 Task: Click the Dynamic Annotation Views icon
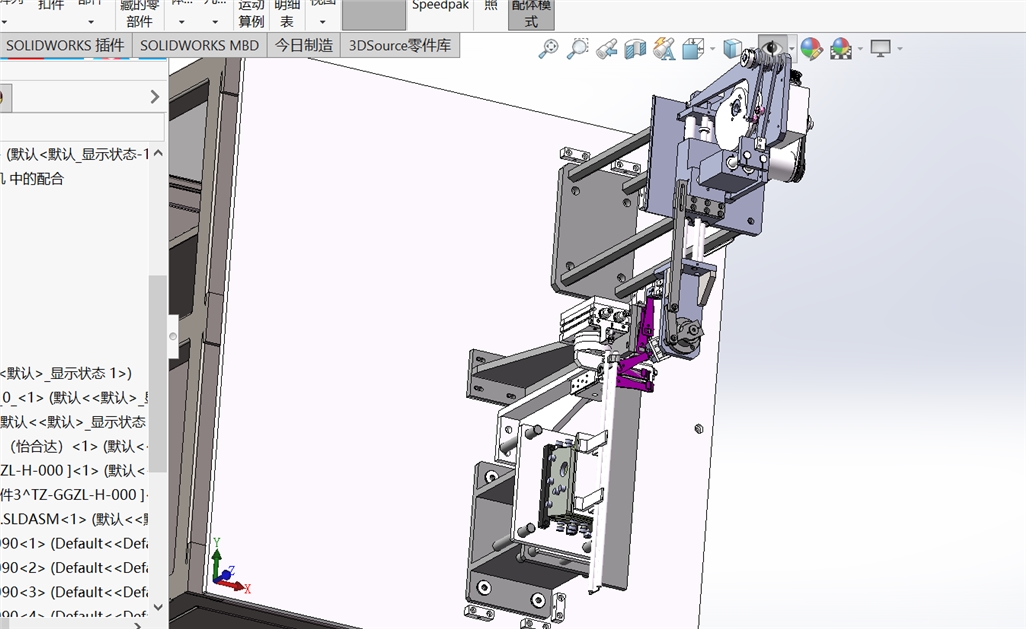pos(663,48)
